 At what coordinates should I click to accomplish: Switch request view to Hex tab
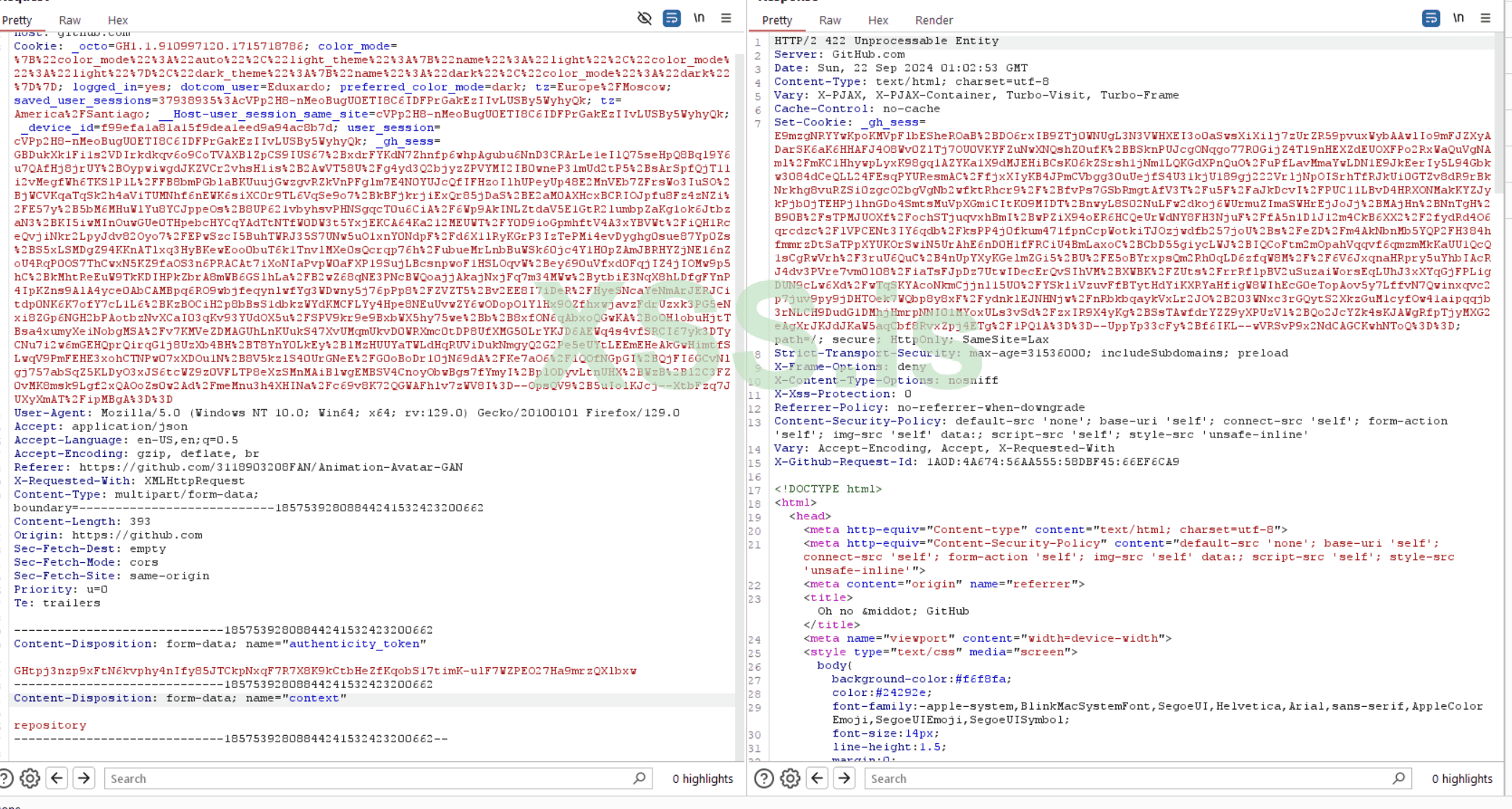pos(117,20)
